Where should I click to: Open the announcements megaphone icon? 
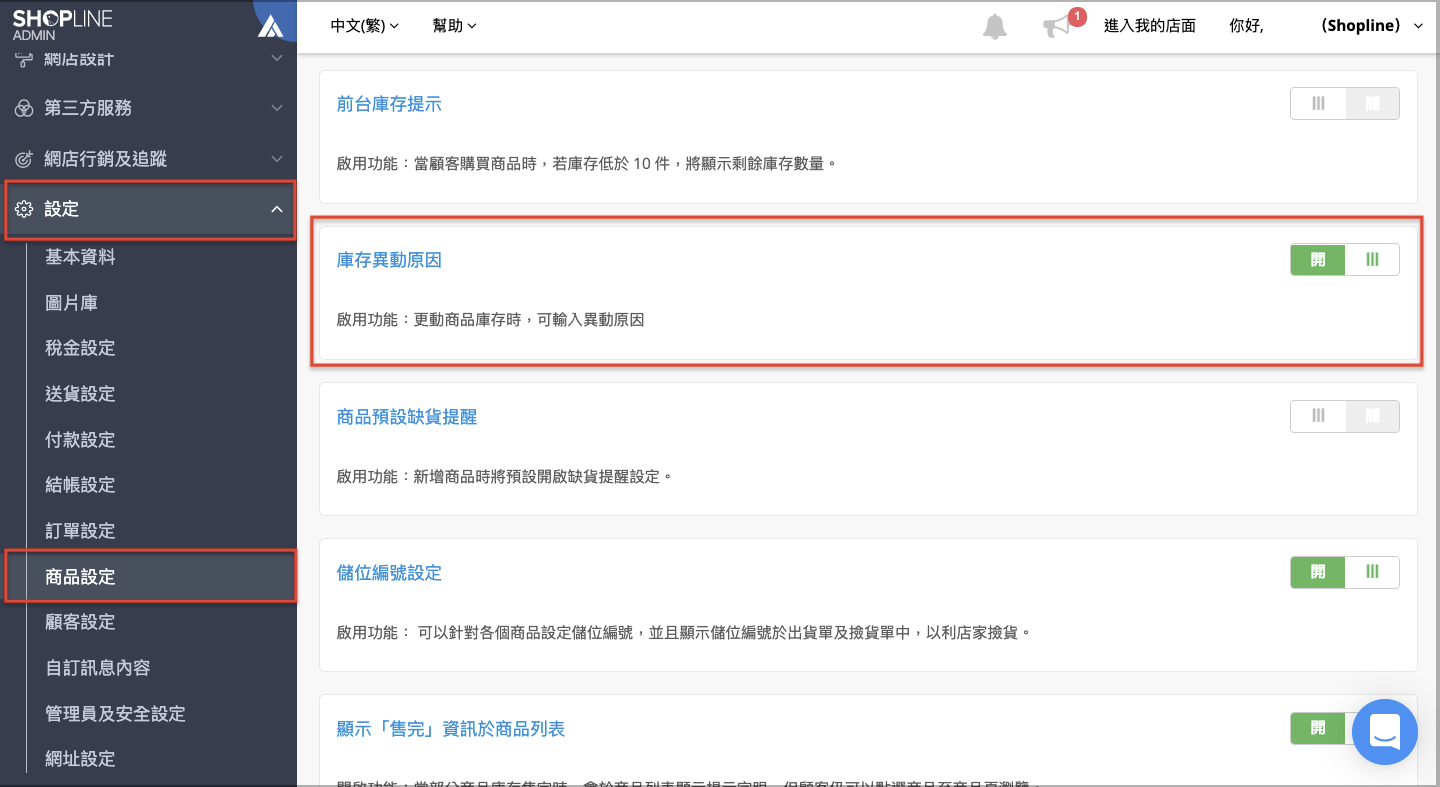(x=1056, y=27)
